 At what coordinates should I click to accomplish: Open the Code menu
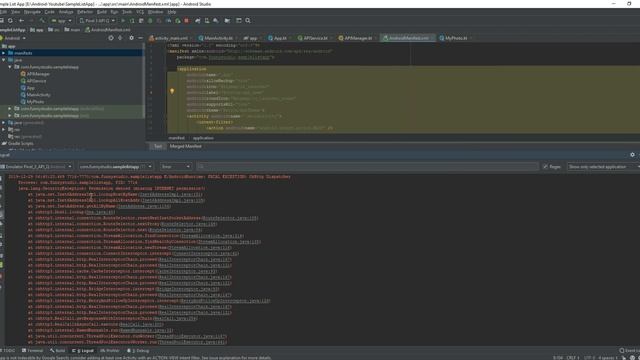tap(49, 12)
